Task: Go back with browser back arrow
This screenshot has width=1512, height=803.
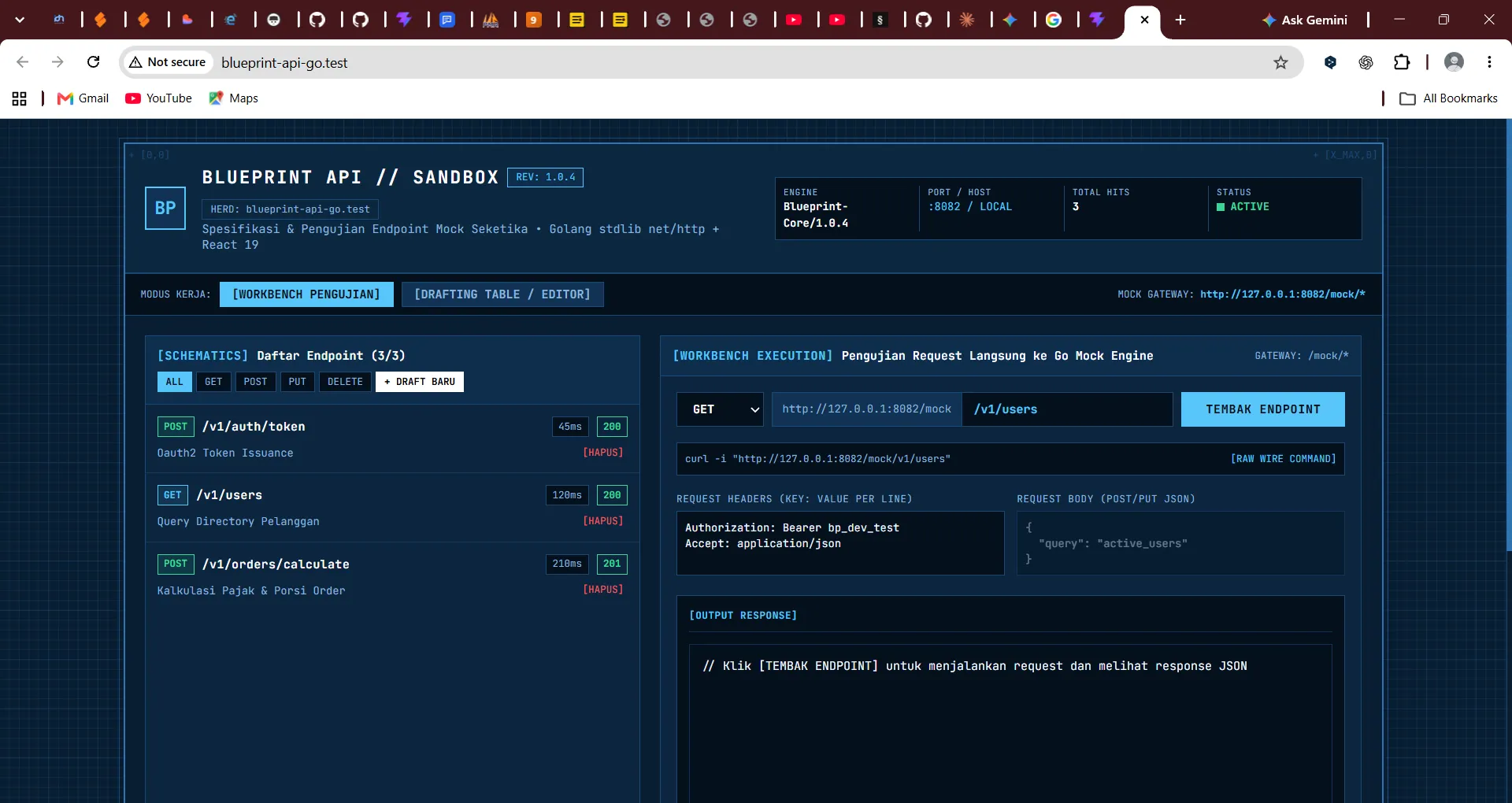Action: (x=23, y=62)
